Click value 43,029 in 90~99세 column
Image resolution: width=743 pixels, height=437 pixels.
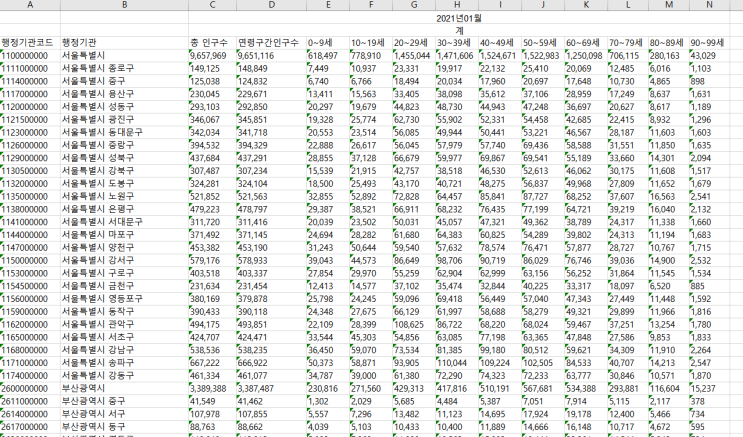pyautogui.click(x=709, y=55)
